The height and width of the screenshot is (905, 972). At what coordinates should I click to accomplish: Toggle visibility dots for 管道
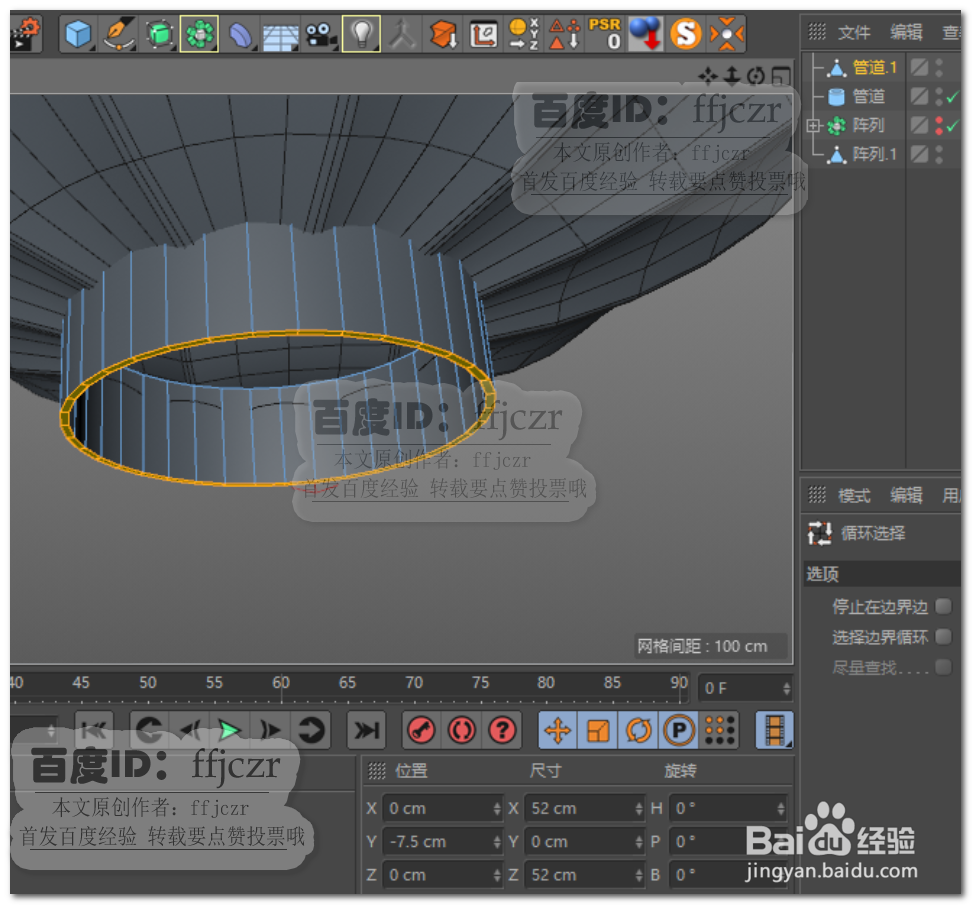coord(939,97)
